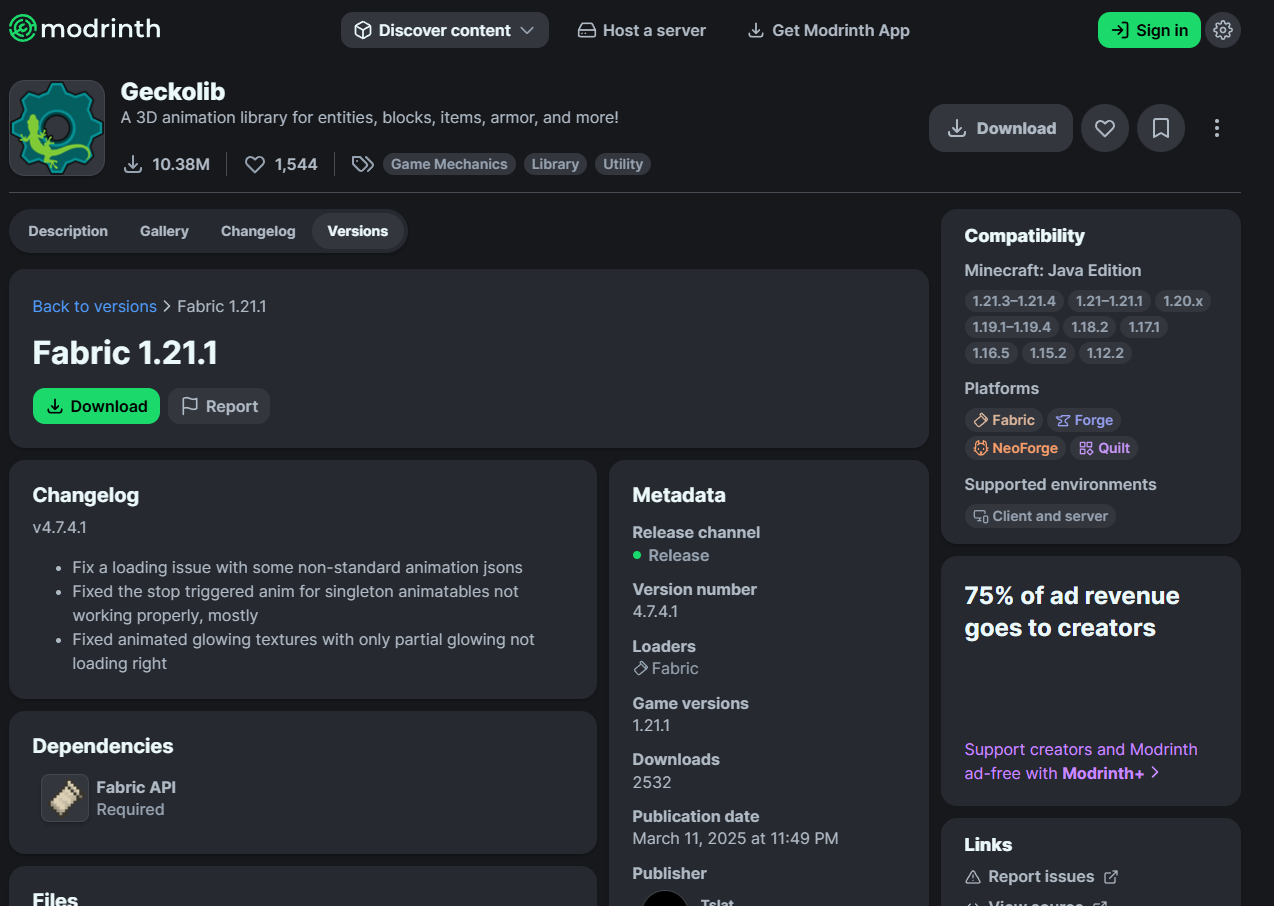Open the Report issues link

click(1041, 877)
